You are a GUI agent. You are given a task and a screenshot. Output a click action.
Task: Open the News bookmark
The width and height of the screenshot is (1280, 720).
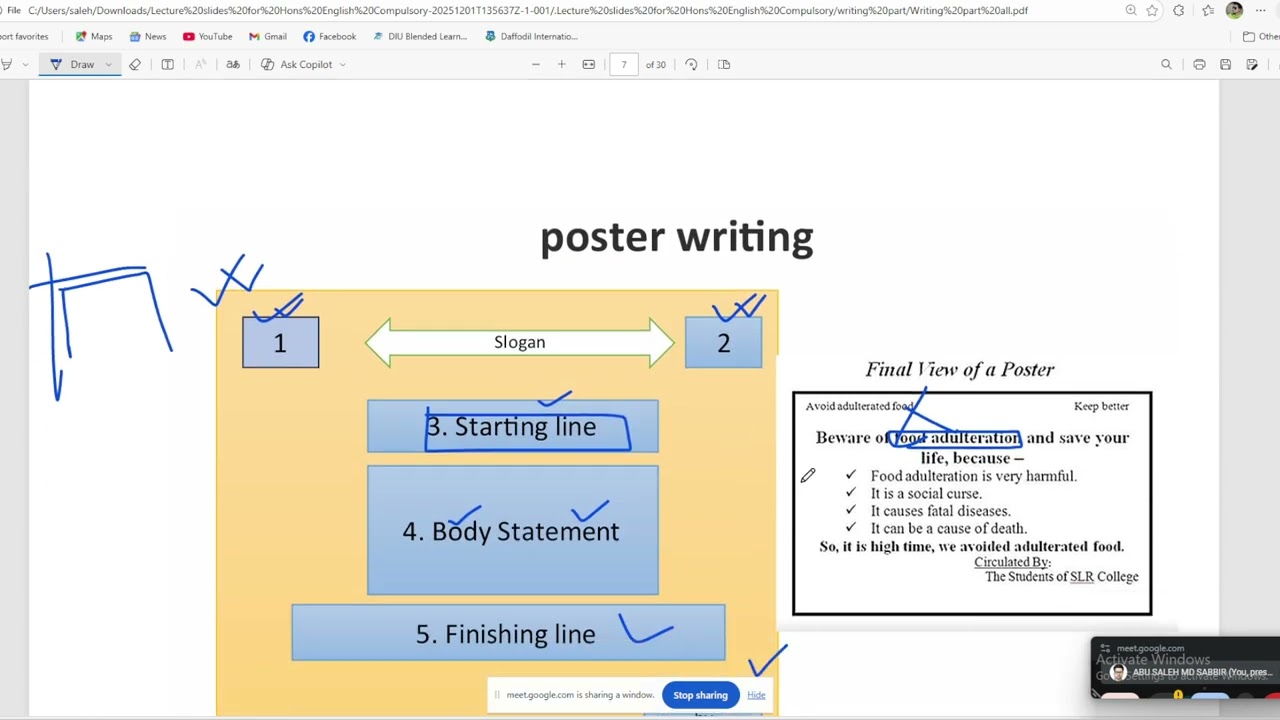pos(148,36)
